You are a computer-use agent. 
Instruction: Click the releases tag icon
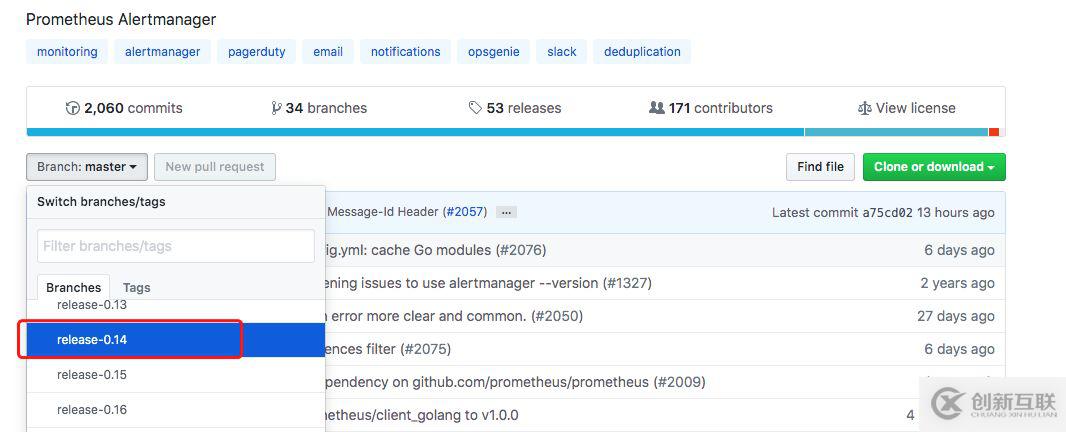(x=475, y=108)
